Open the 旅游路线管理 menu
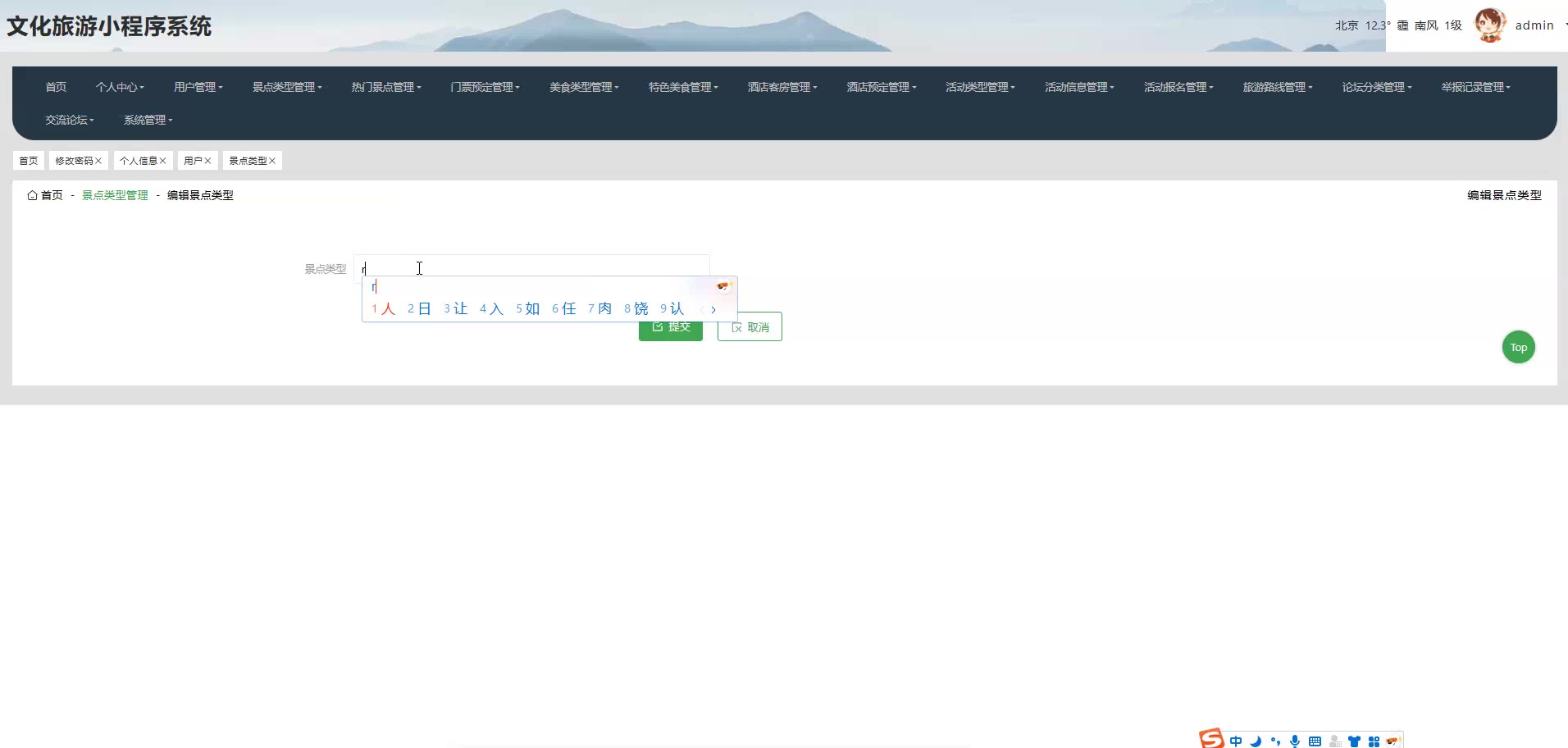Screen dimensions: 1568x748 pos(1278,87)
